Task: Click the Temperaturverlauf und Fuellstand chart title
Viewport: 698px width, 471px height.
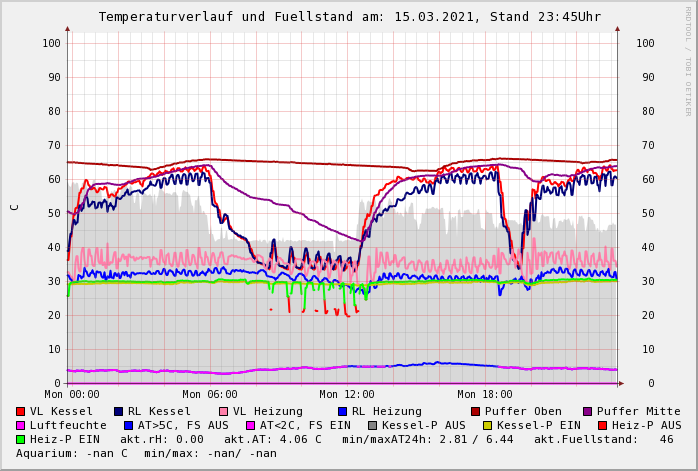Action: tap(349, 17)
